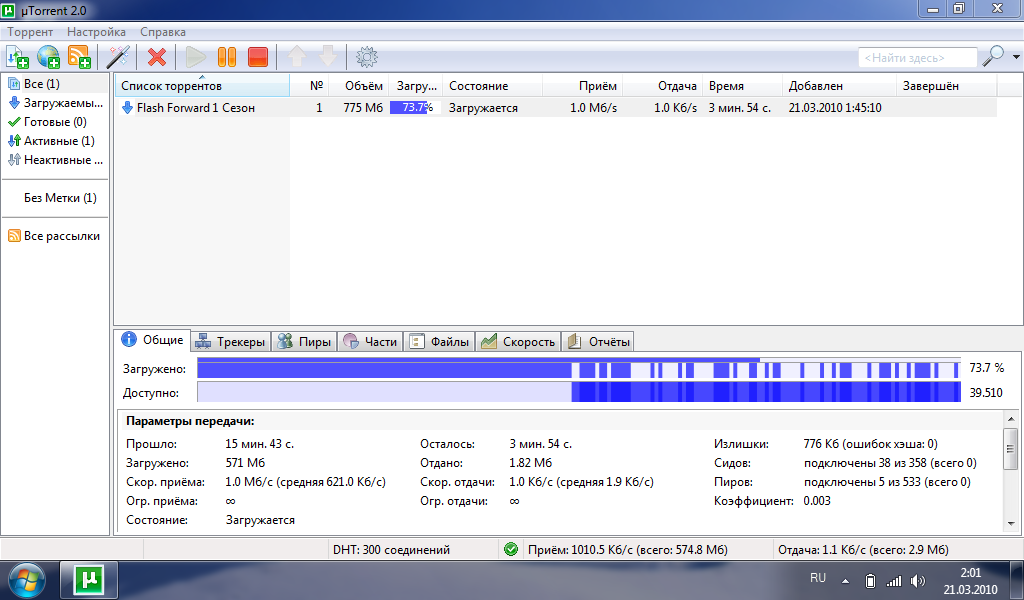Pause the torrent with the orange pause icon

227,57
